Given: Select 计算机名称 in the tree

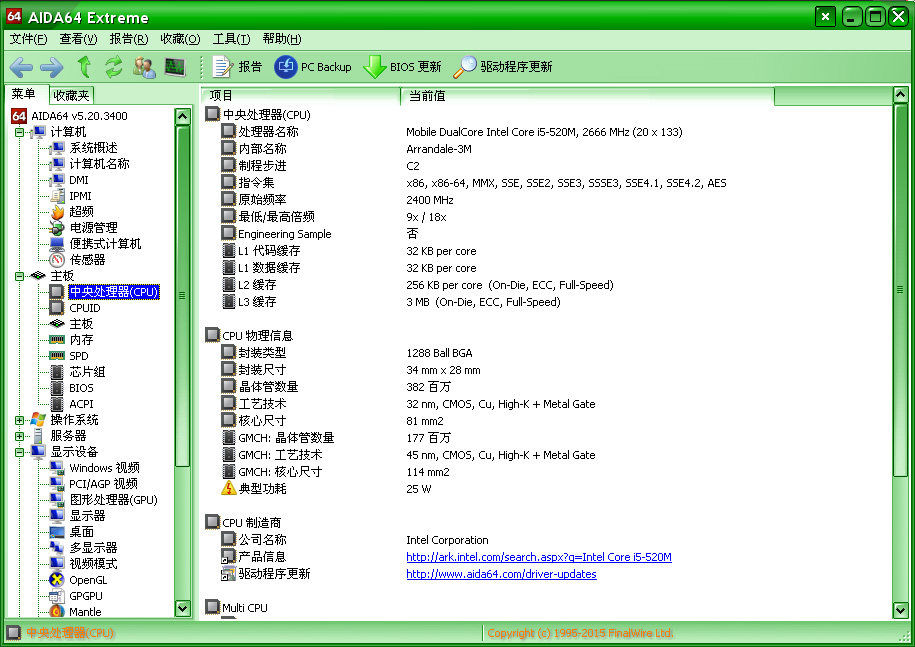Looking at the screenshot, I should click(x=90, y=164).
